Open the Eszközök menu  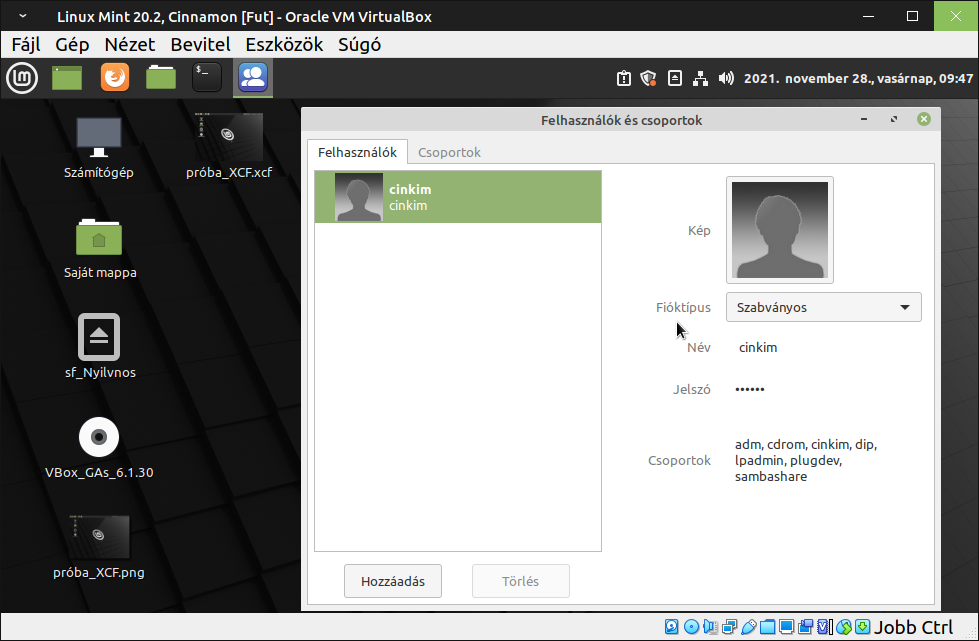pyautogui.click(x=284, y=45)
